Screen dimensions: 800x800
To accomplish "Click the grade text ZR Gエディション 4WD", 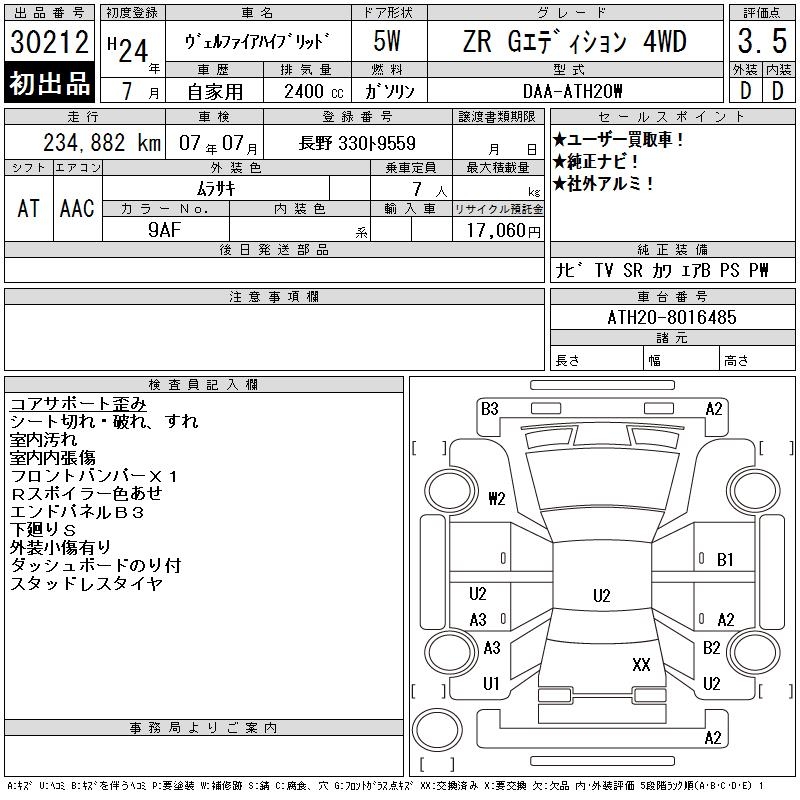I will click(x=573, y=43).
